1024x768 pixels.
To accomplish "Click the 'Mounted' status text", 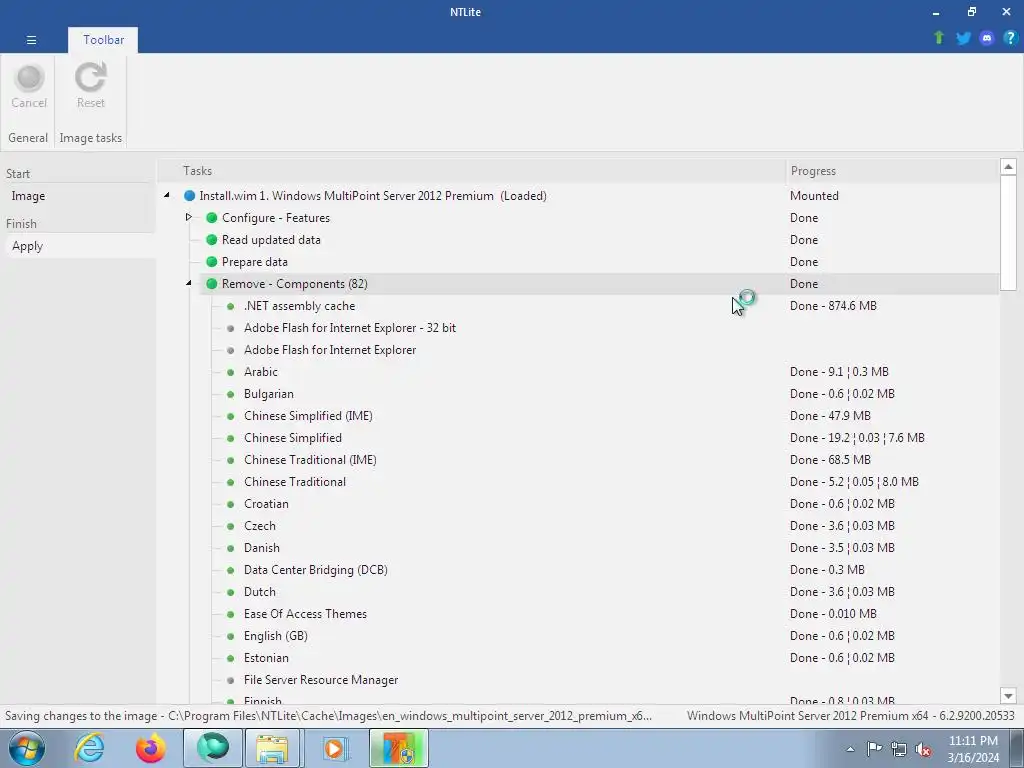I will pyautogui.click(x=814, y=196).
